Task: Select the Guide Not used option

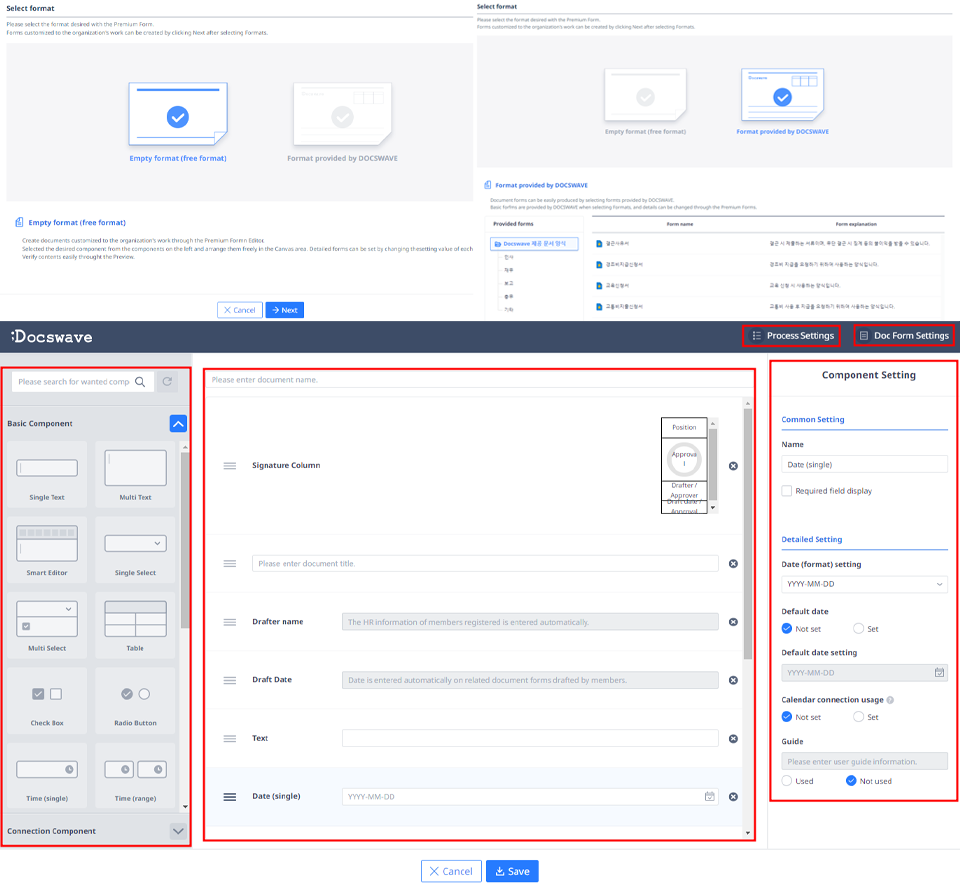Action: pyautogui.click(x=851, y=781)
